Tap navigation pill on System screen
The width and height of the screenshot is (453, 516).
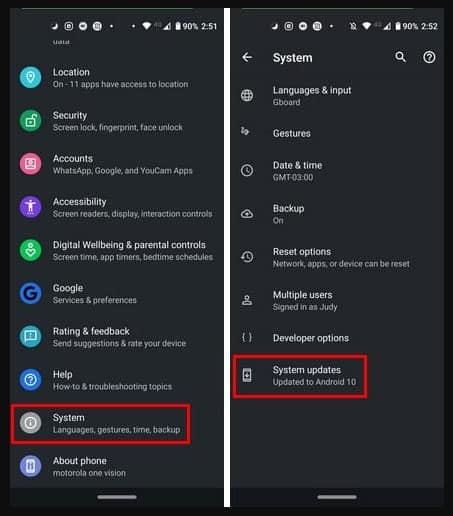(337, 497)
